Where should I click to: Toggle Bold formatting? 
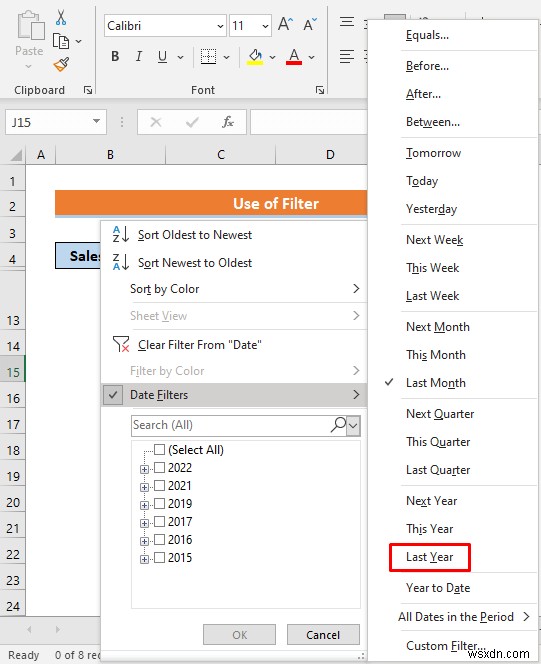[115, 57]
